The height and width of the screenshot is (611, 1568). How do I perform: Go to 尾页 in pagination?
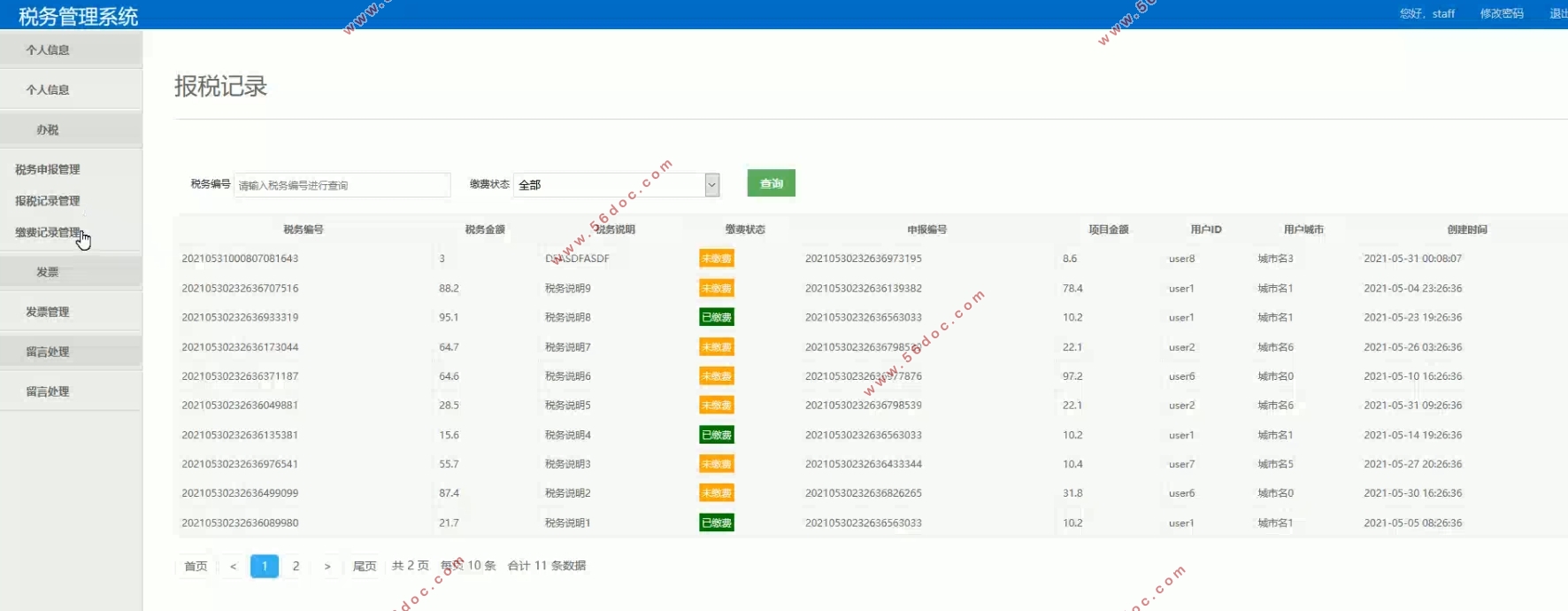(365, 566)
